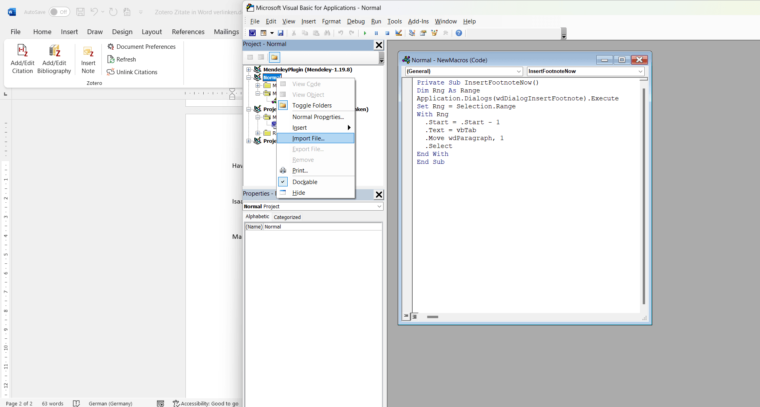760x407 pixels.
Task: Choose Print... in the context menu
Action: [316, 171]
